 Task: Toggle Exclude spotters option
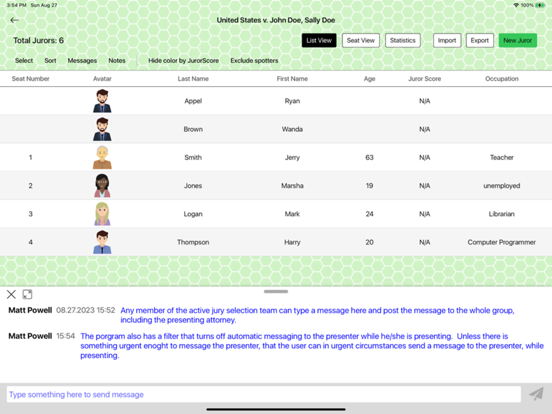[254, 61]
